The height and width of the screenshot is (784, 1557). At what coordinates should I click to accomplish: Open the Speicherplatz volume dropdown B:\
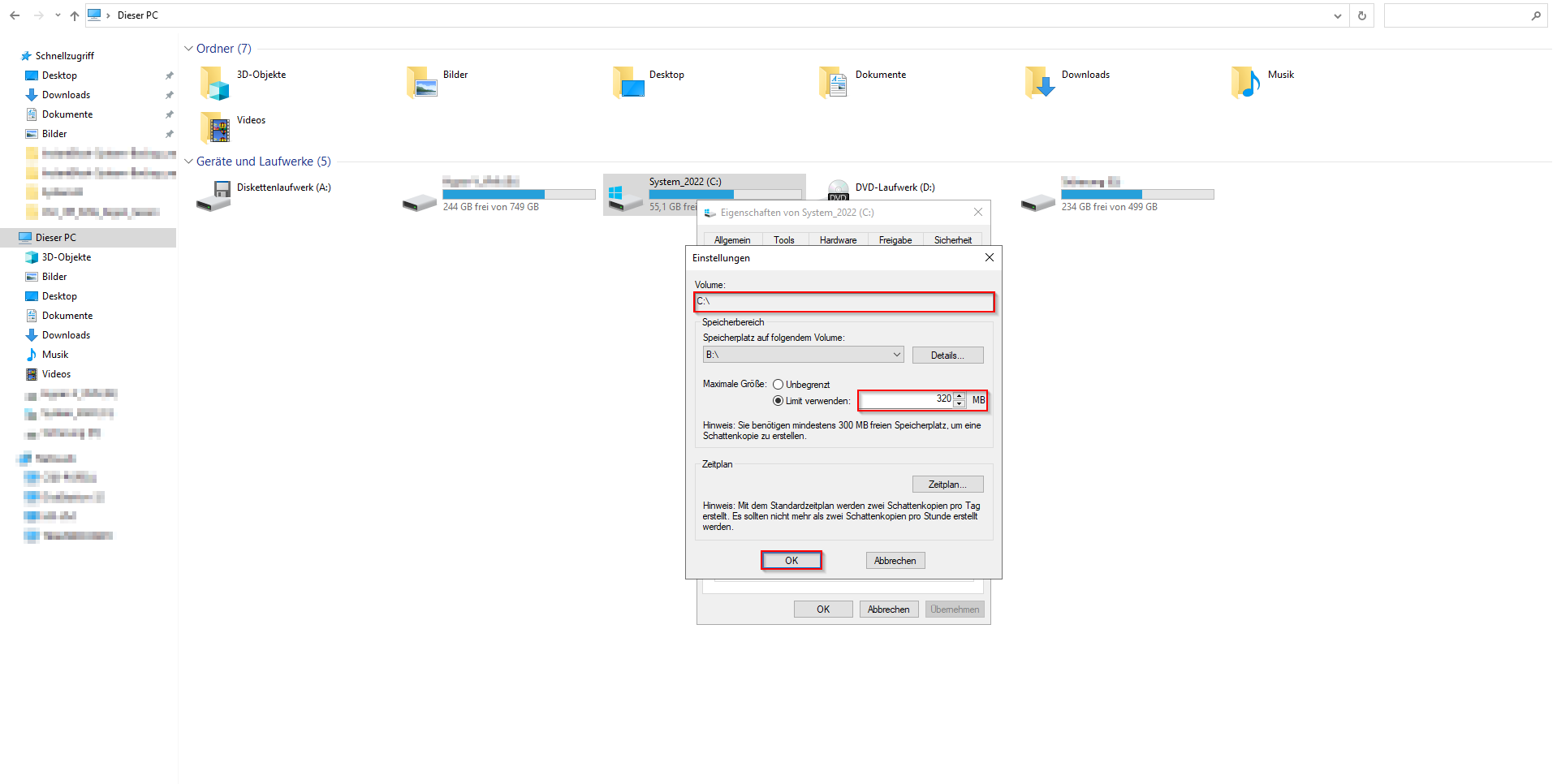click(x=803, y=355)
